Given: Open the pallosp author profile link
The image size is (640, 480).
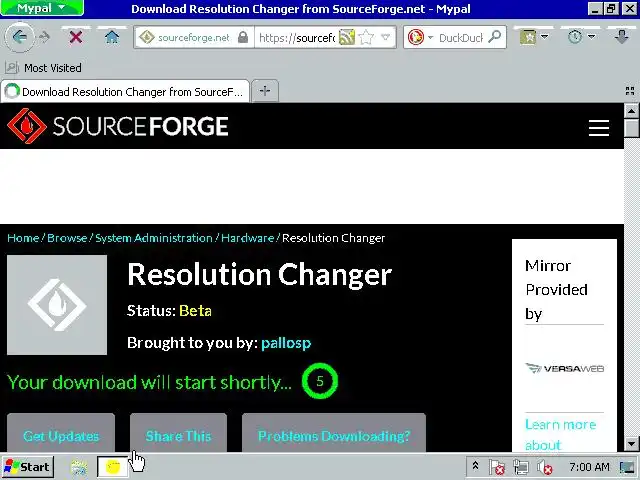Looking at the screenshot, I should point(286,343).
